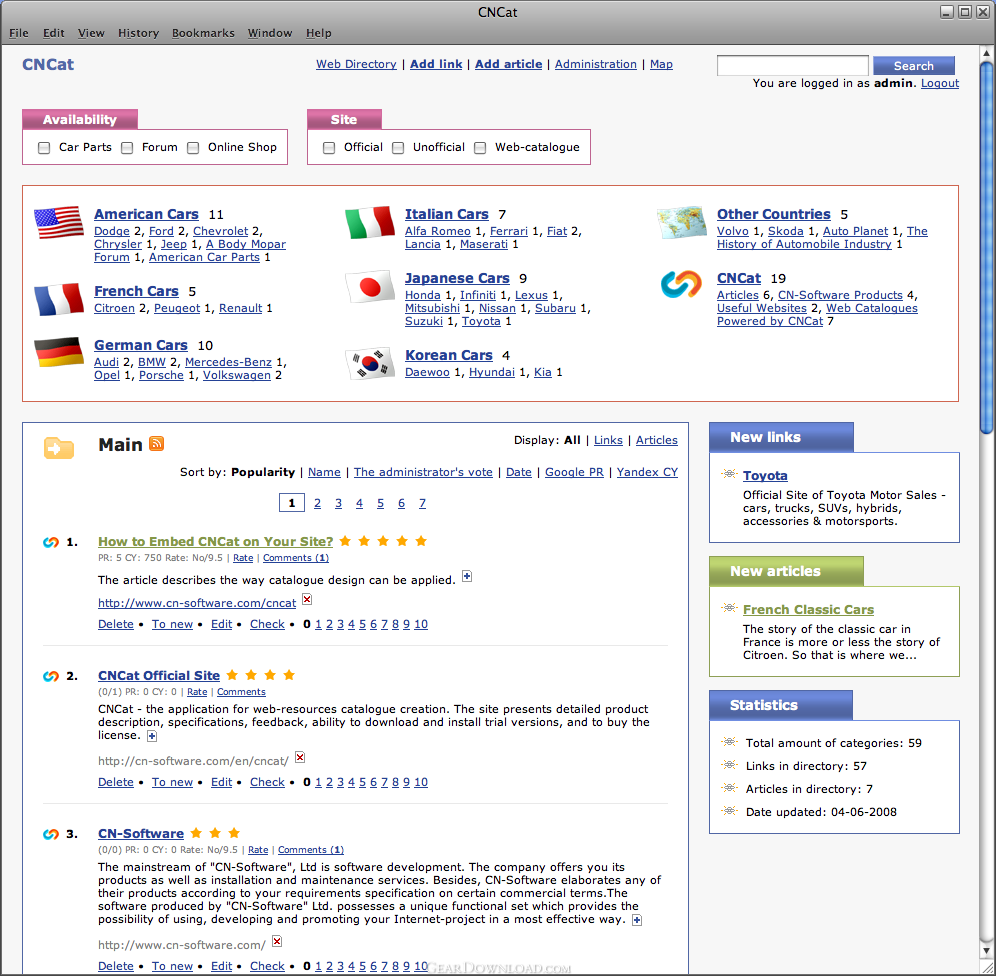The height and width of the screenshot is (976, 996).
Task: Click the fifth star of How to Embed CNCat
Action: [x=421, y=541]
